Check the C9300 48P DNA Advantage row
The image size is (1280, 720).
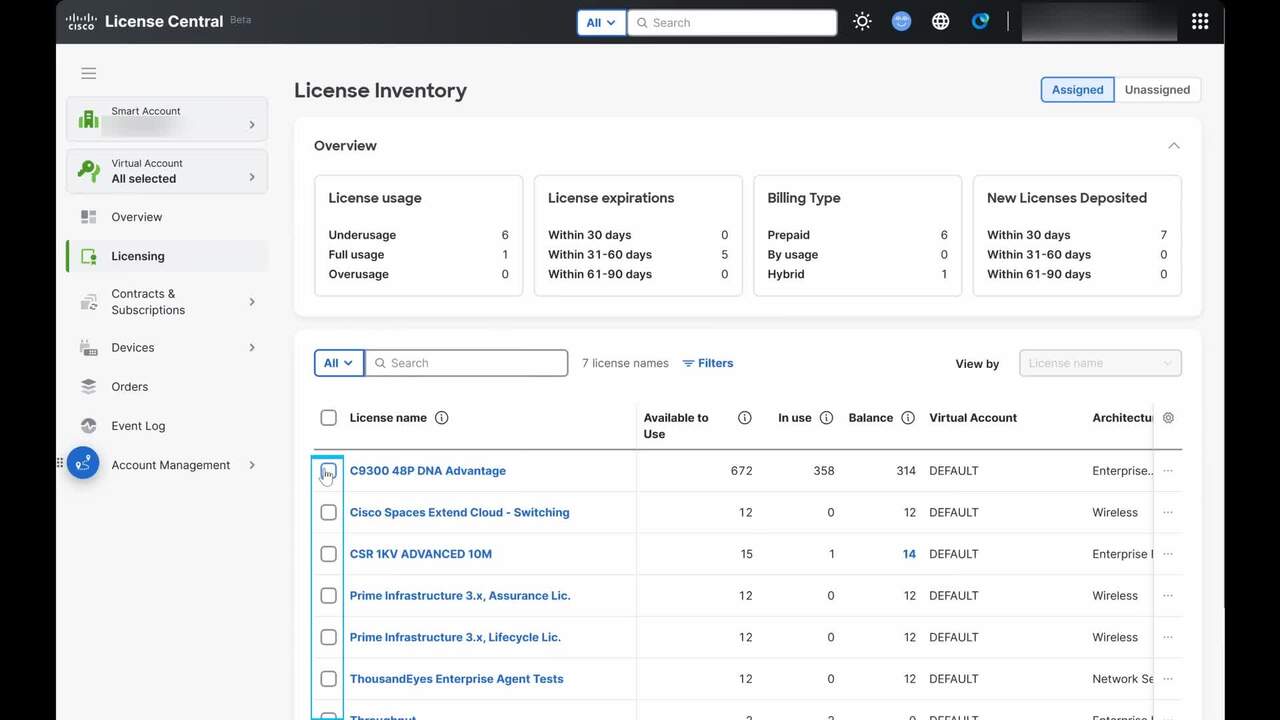pos(328,471)
